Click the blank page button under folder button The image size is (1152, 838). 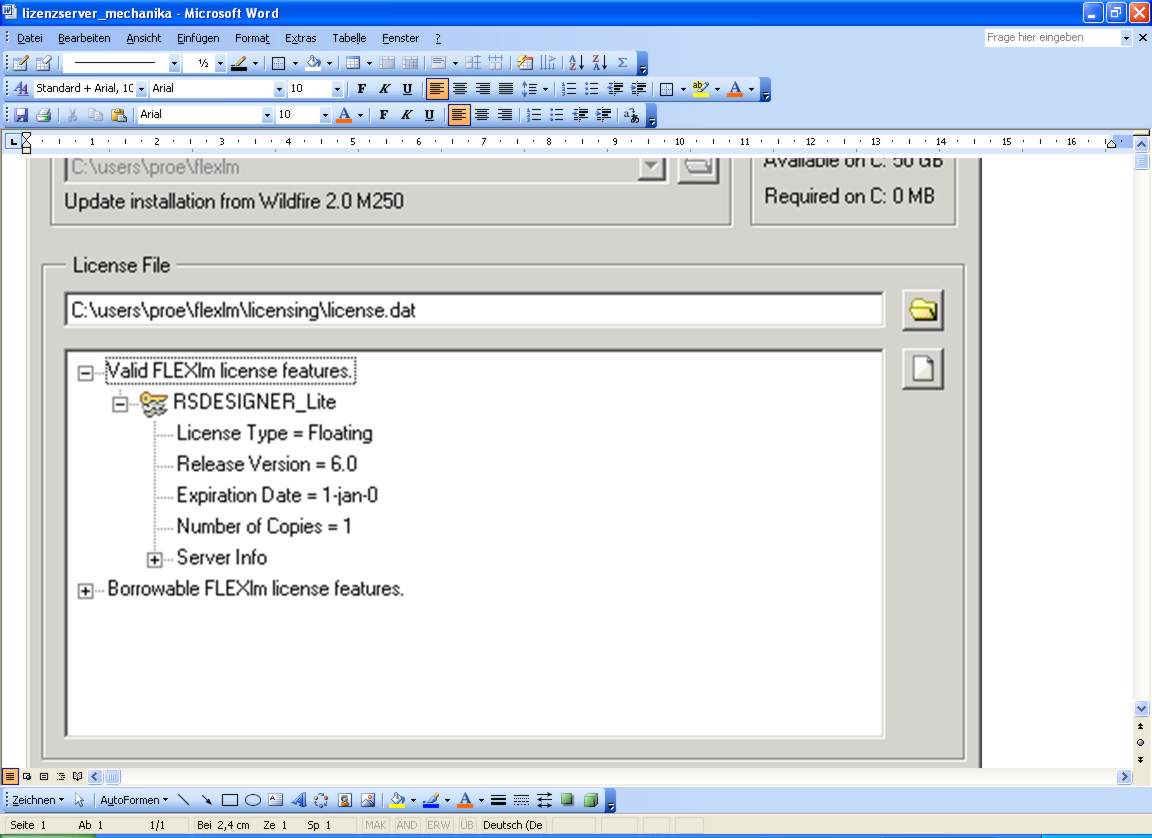(x=923, y=368)
